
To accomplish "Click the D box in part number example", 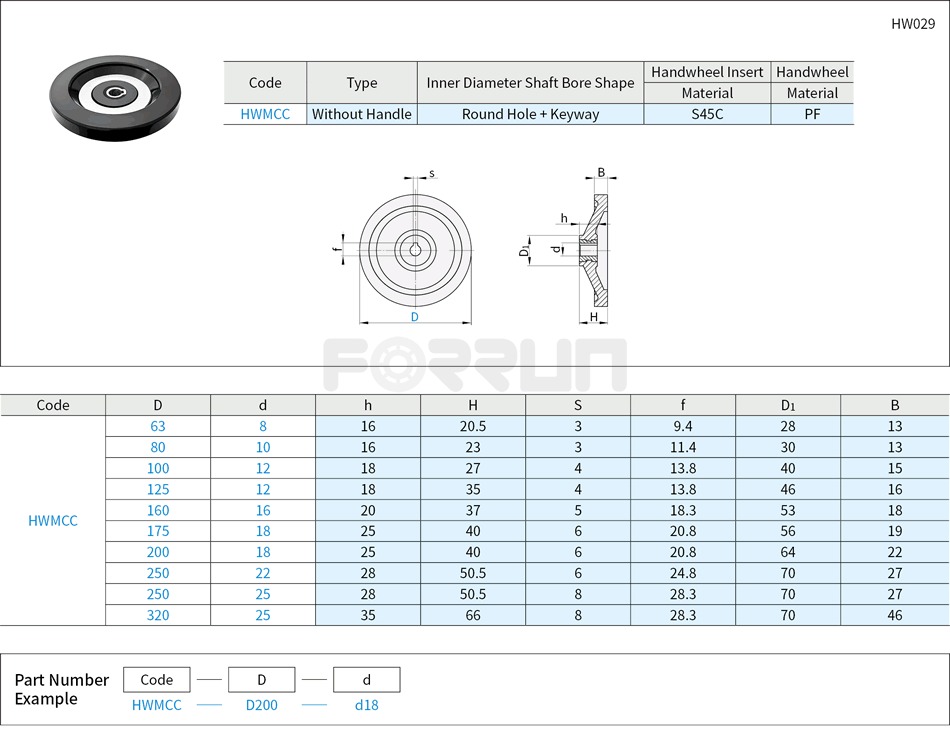I will tap(261, 679).
